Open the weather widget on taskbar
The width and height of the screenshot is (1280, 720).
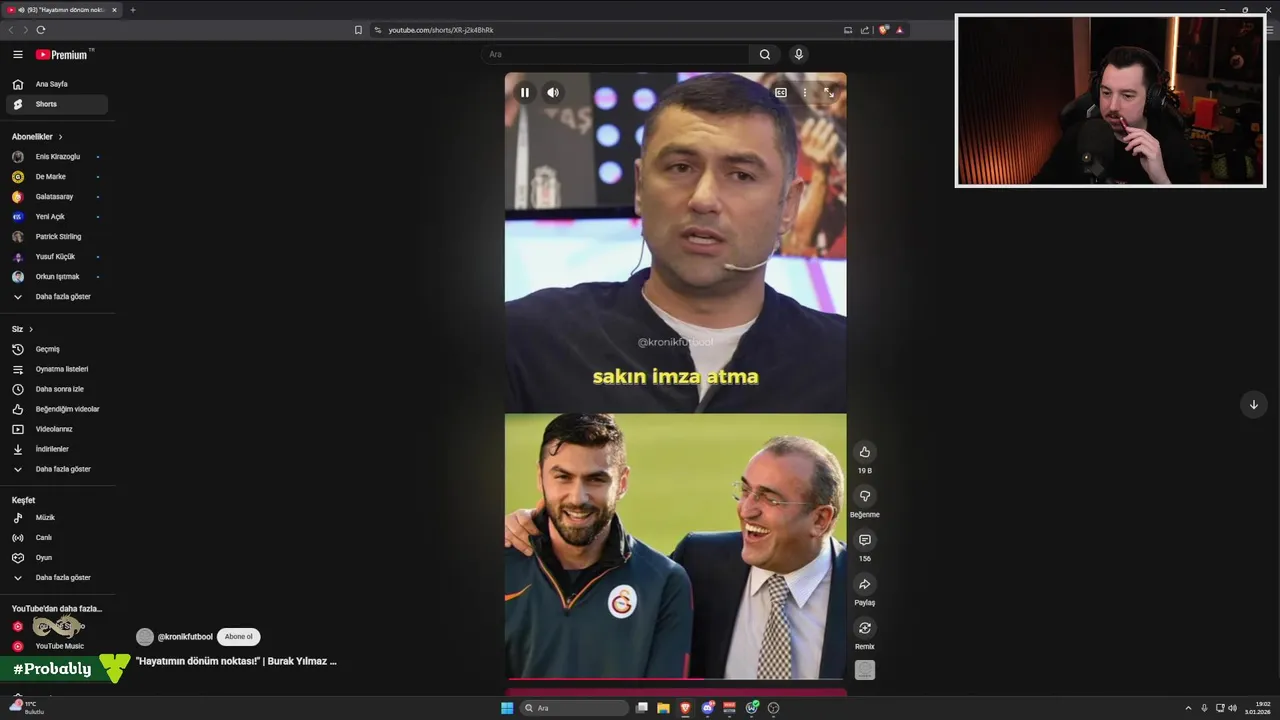click(28, 707)
